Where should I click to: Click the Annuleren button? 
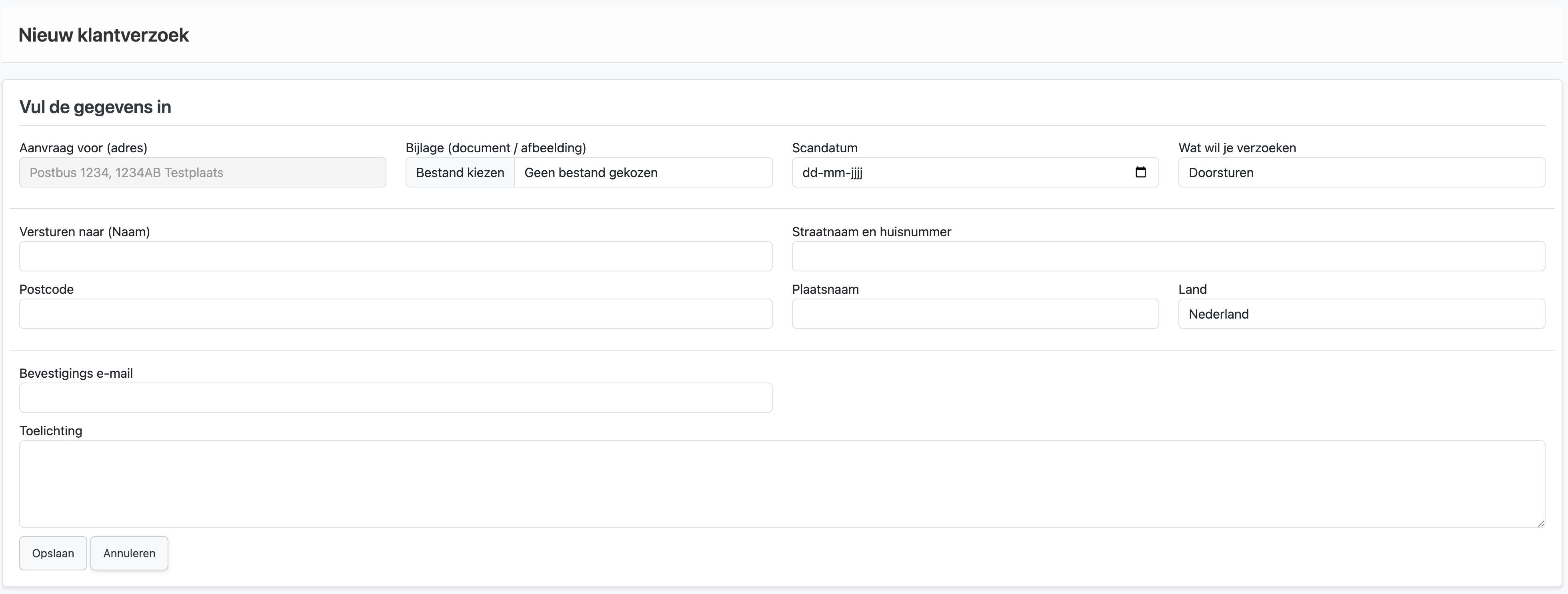tap(129, 553)
